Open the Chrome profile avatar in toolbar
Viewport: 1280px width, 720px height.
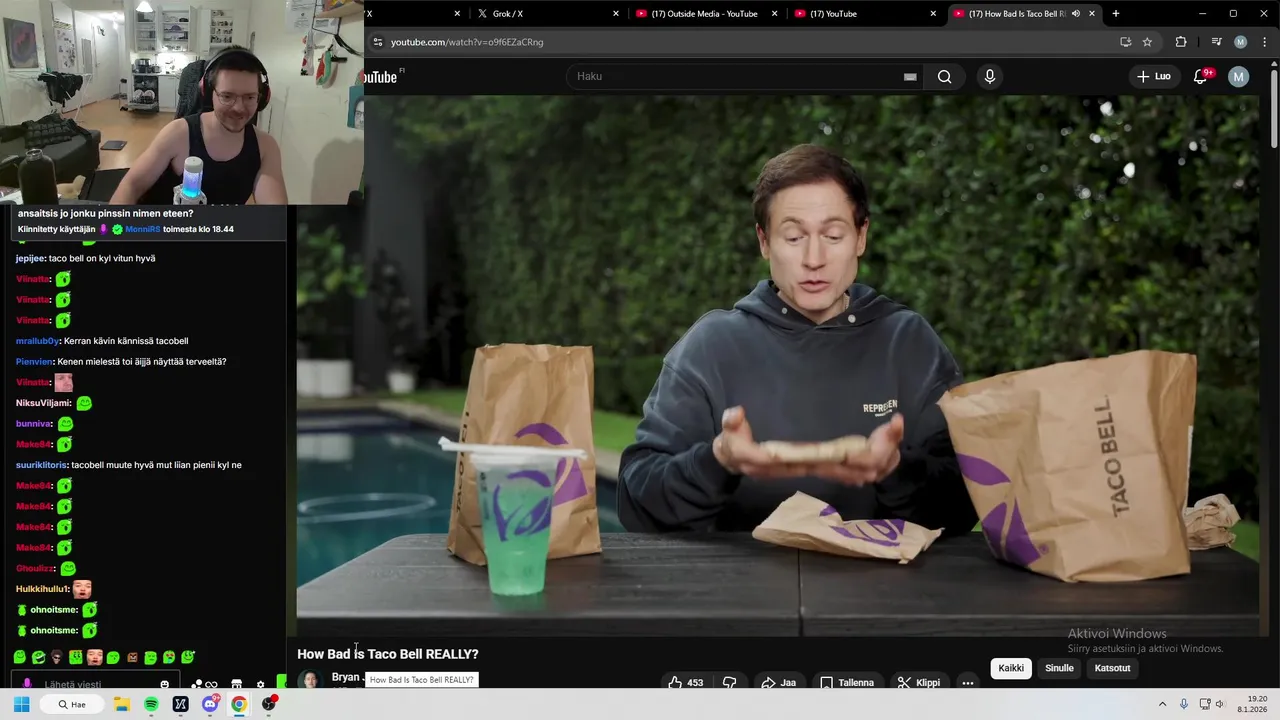(1240, 42)
